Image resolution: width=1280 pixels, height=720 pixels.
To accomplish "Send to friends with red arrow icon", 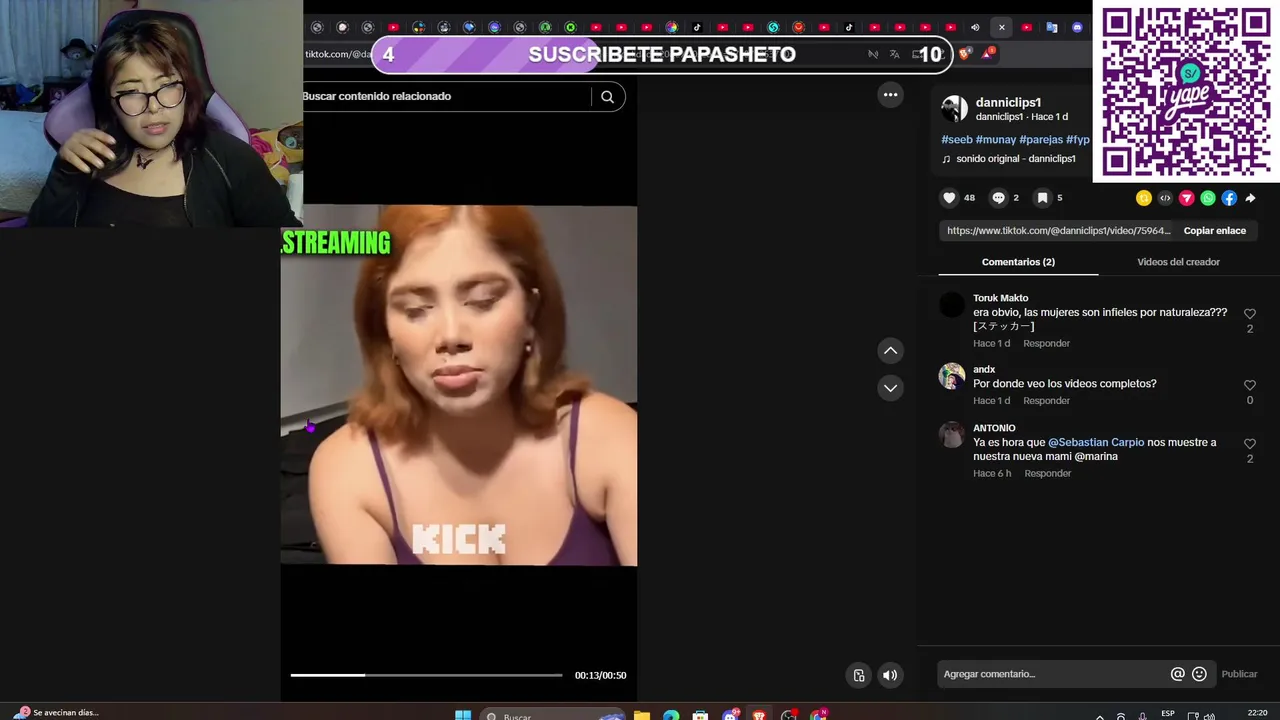I will [x=1186, y=198].
